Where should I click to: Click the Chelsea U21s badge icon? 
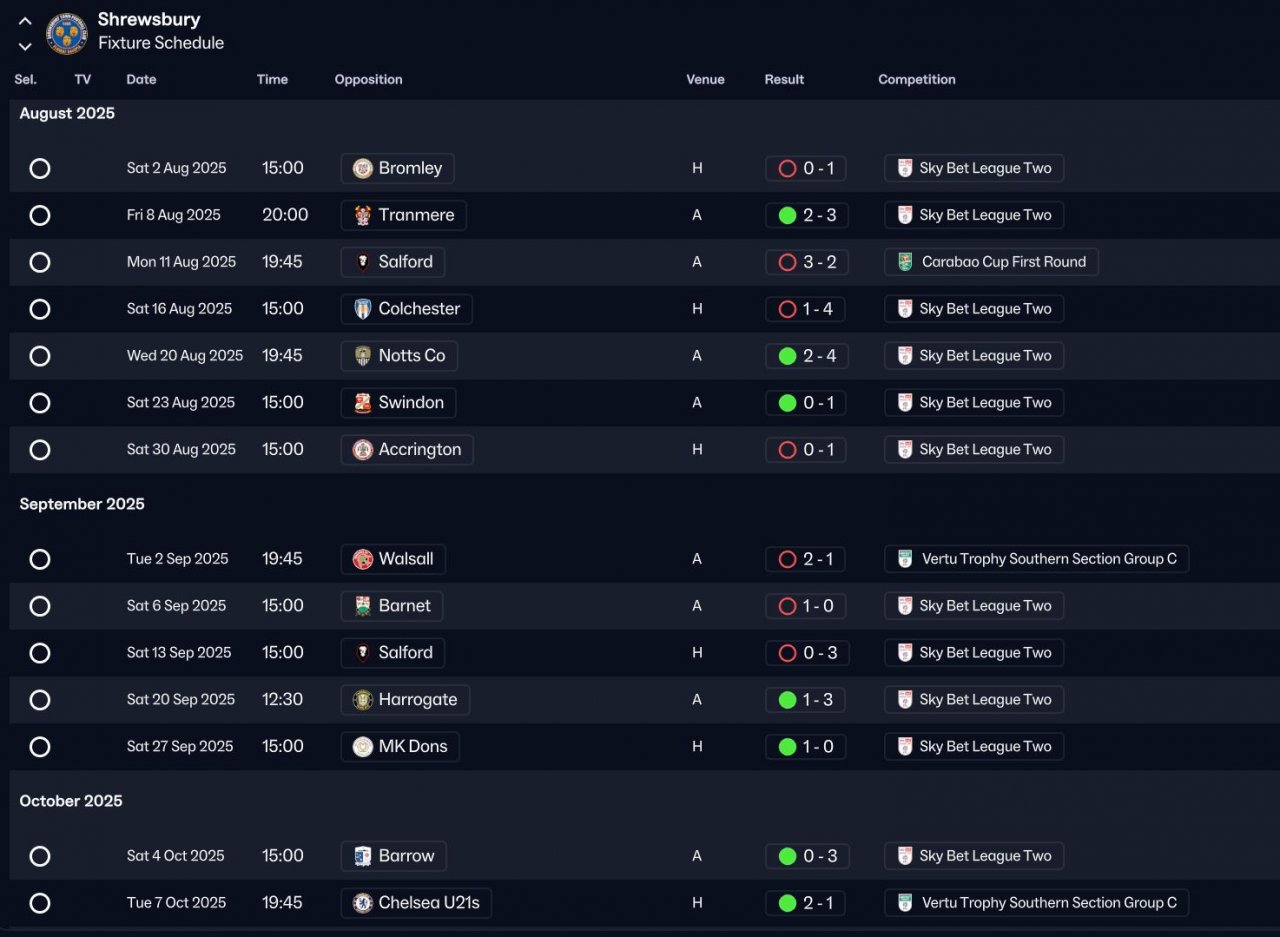coord(363,903)
